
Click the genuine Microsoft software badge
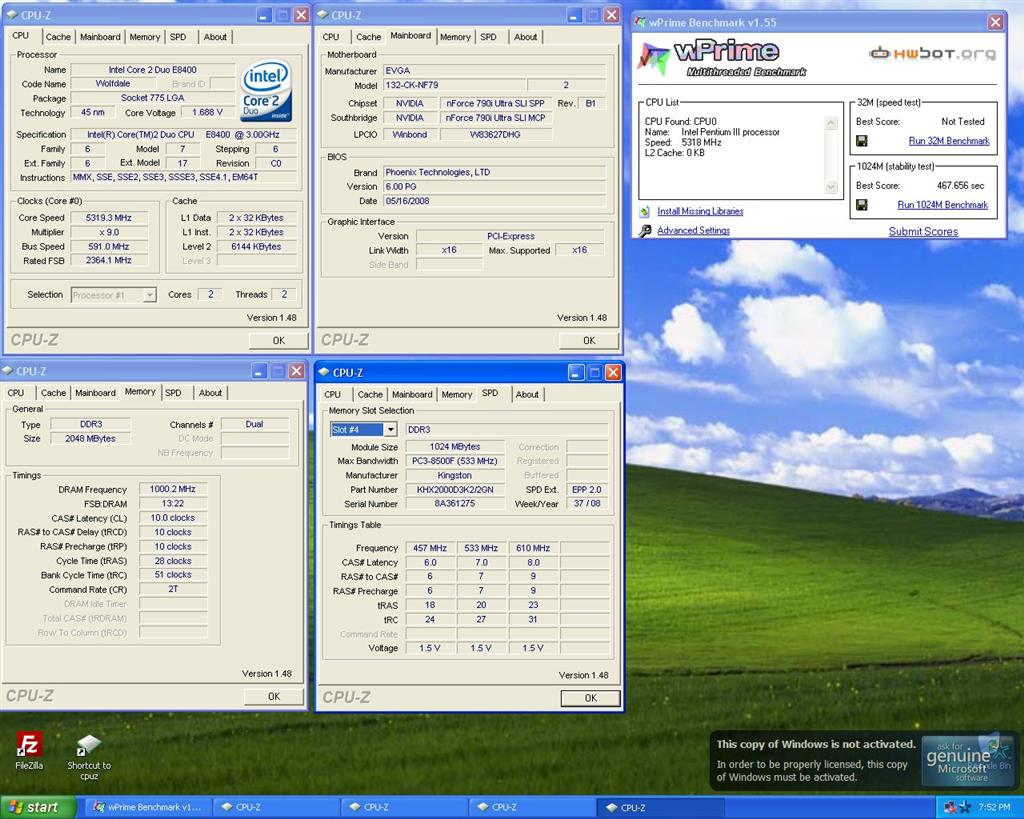(966, 760)
